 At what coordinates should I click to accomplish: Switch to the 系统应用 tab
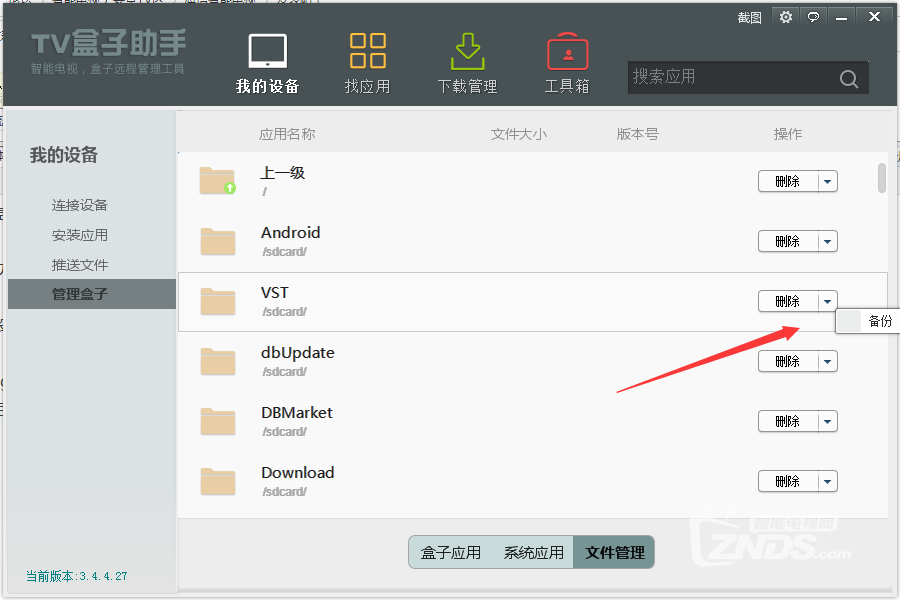pos(533,553)
